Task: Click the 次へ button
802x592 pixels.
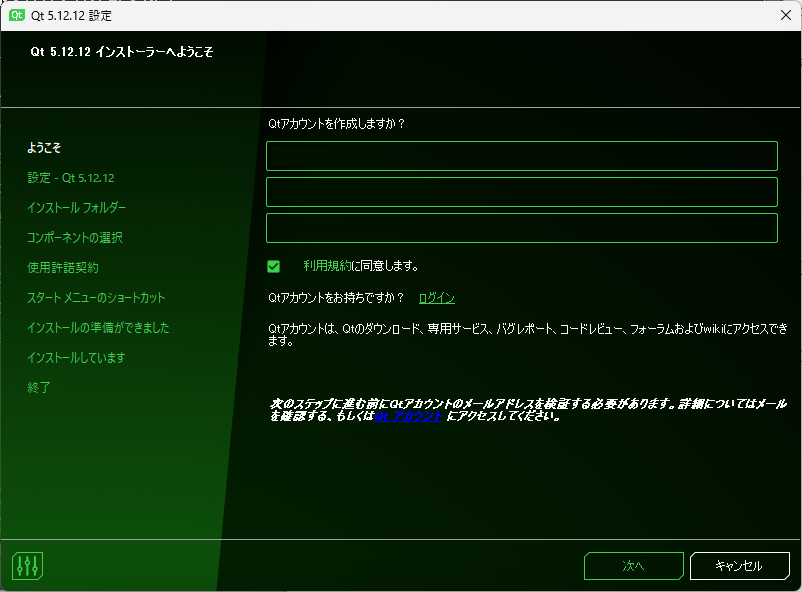Action: click(634, 565)
